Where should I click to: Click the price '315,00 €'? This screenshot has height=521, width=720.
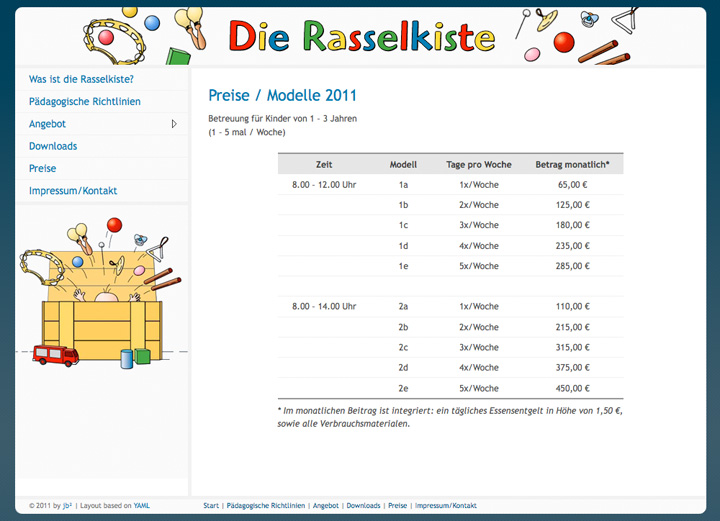572,347
